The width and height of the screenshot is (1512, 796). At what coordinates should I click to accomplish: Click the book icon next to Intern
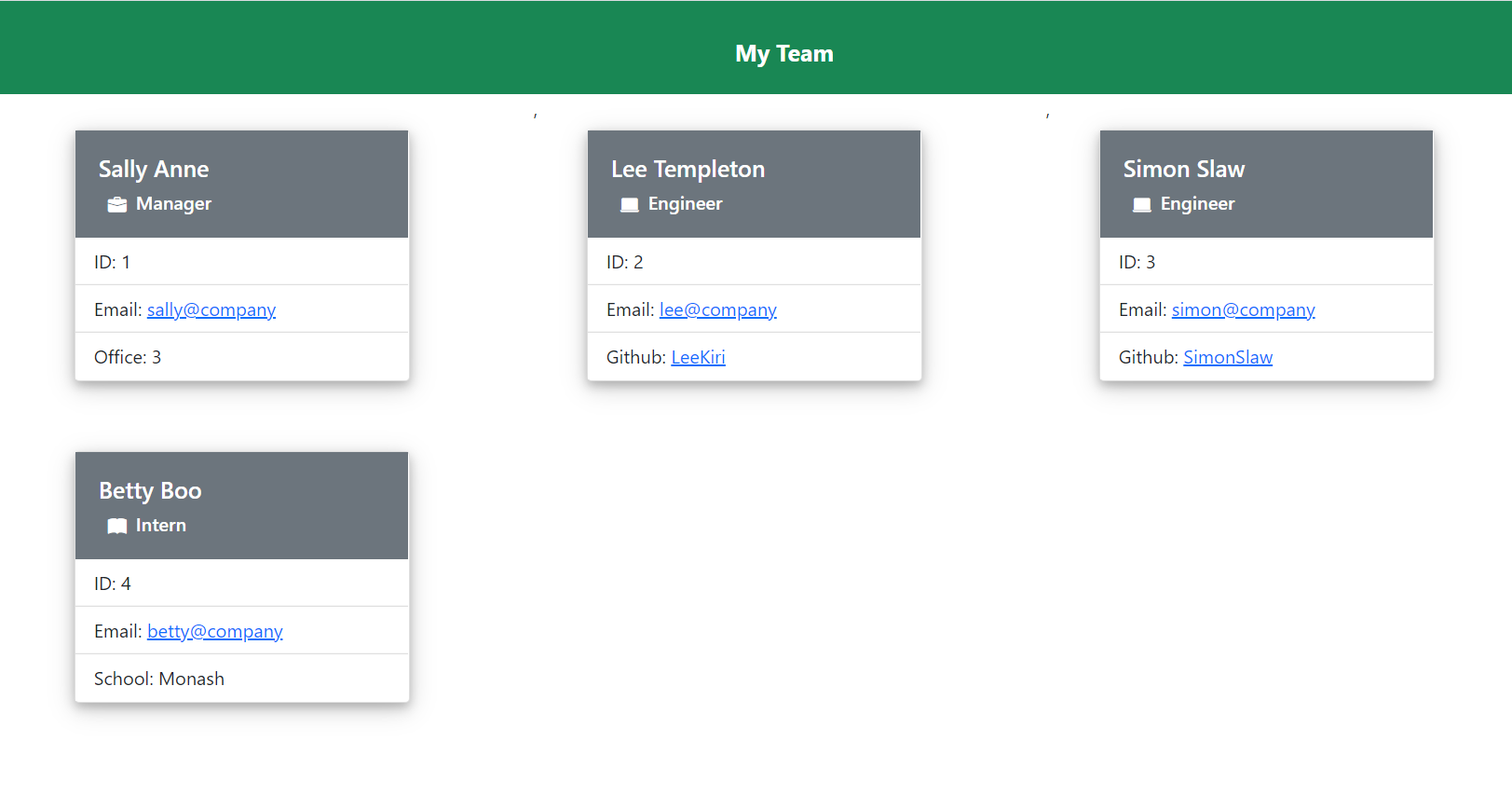coord(116,526)
